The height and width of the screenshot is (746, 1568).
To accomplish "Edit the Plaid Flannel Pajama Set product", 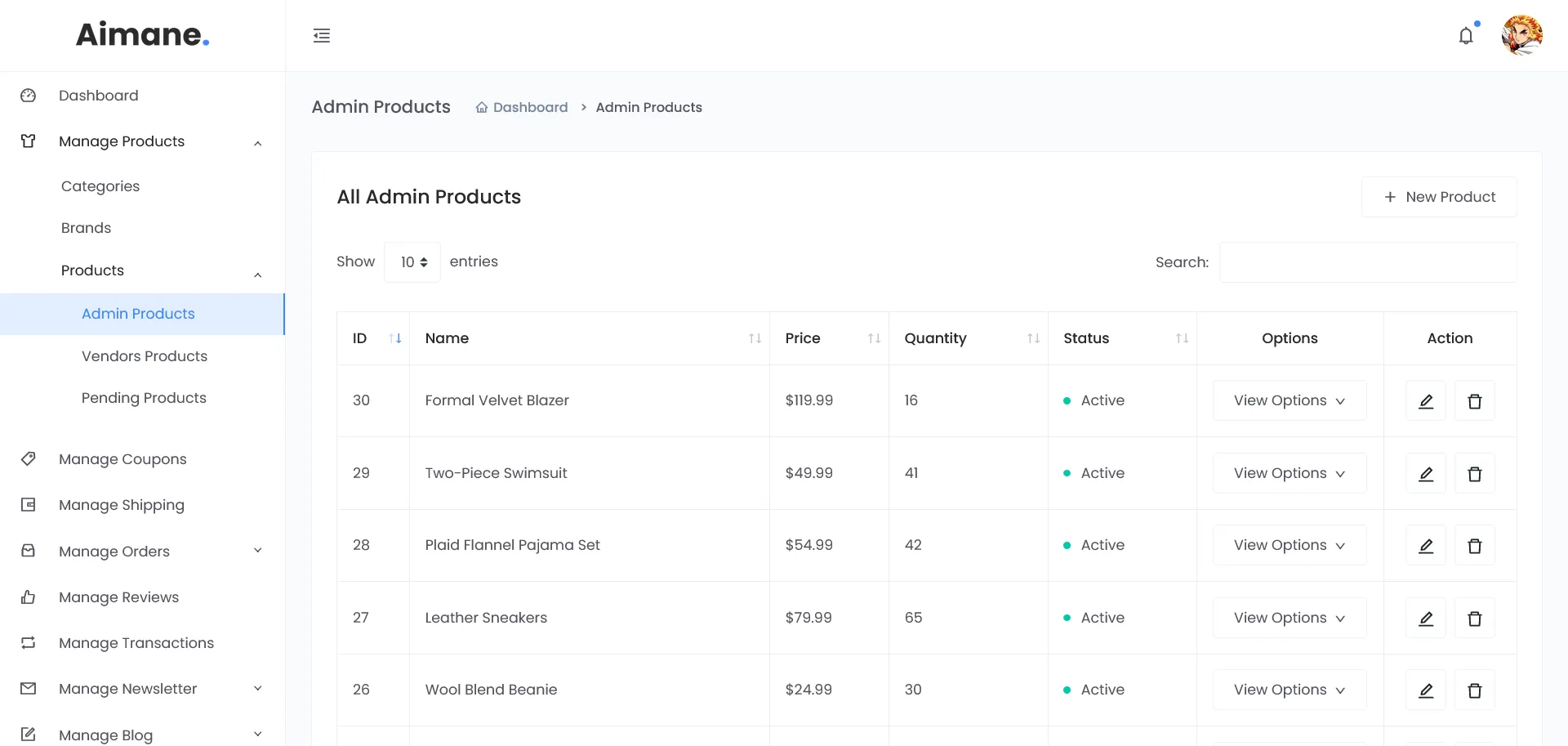I will (1426, 545).
